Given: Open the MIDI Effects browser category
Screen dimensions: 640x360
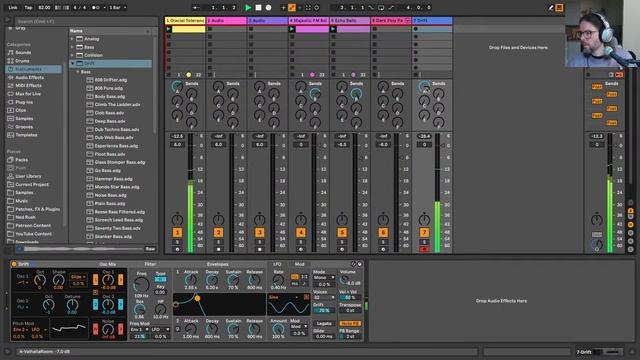Looking at the screenshot, I should pyautogui.click(x=28, y=85).
